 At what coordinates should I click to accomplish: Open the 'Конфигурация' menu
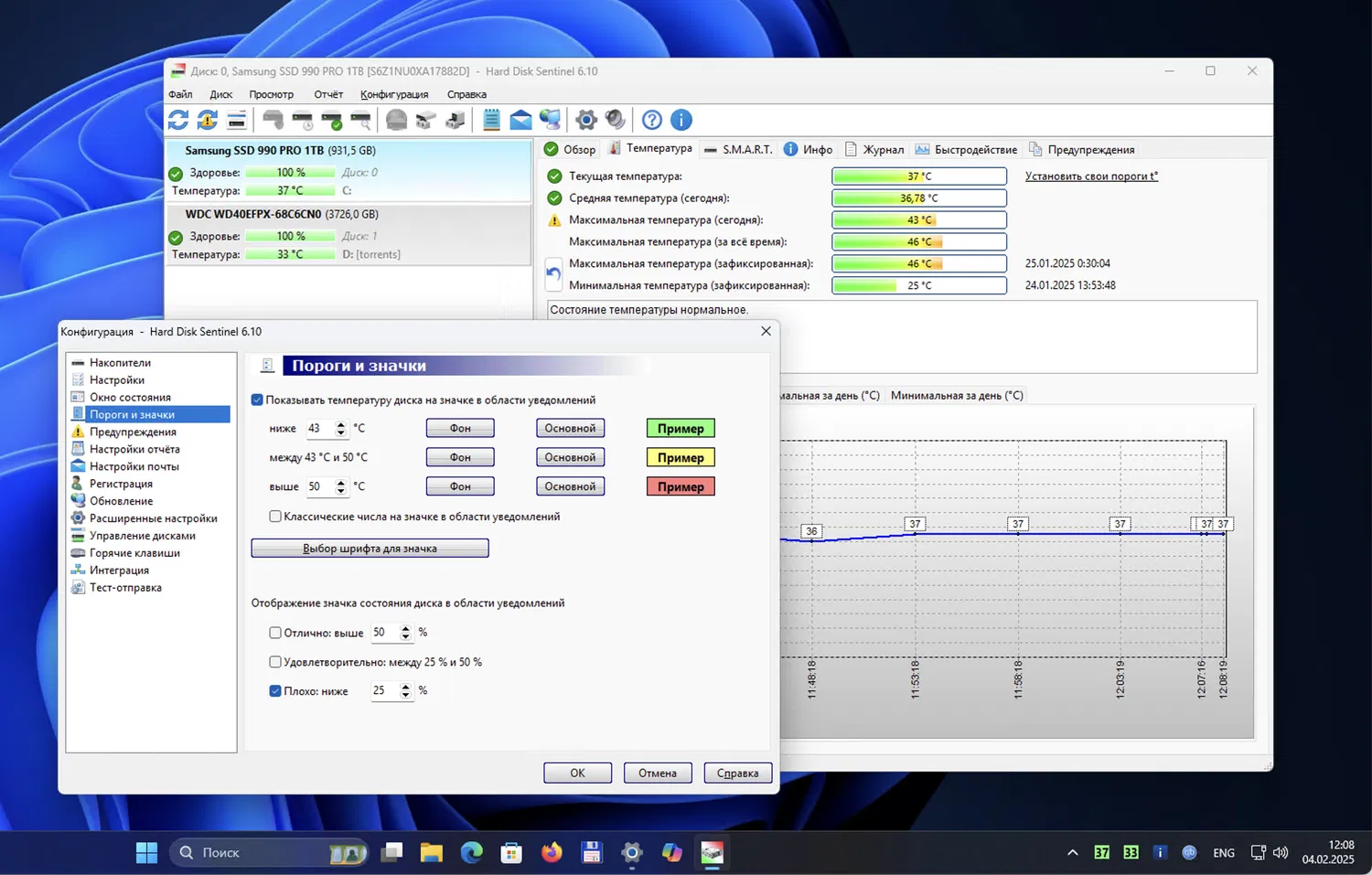point(394,94)
